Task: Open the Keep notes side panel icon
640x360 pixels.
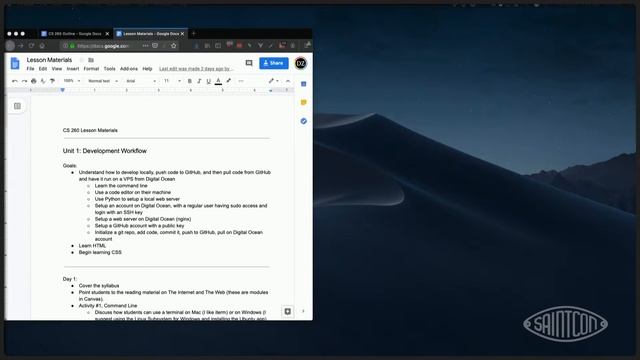Action: pos(303,102)
